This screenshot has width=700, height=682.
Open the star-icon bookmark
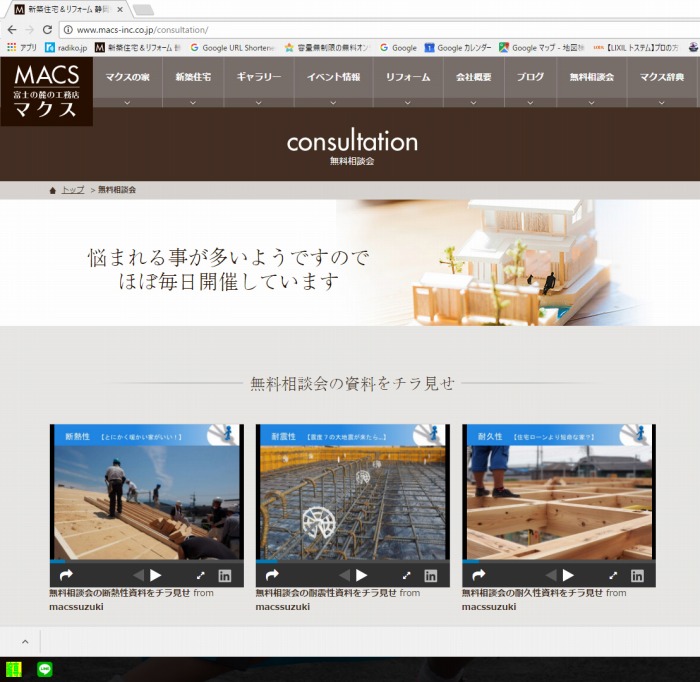click(x=327, y=47)
